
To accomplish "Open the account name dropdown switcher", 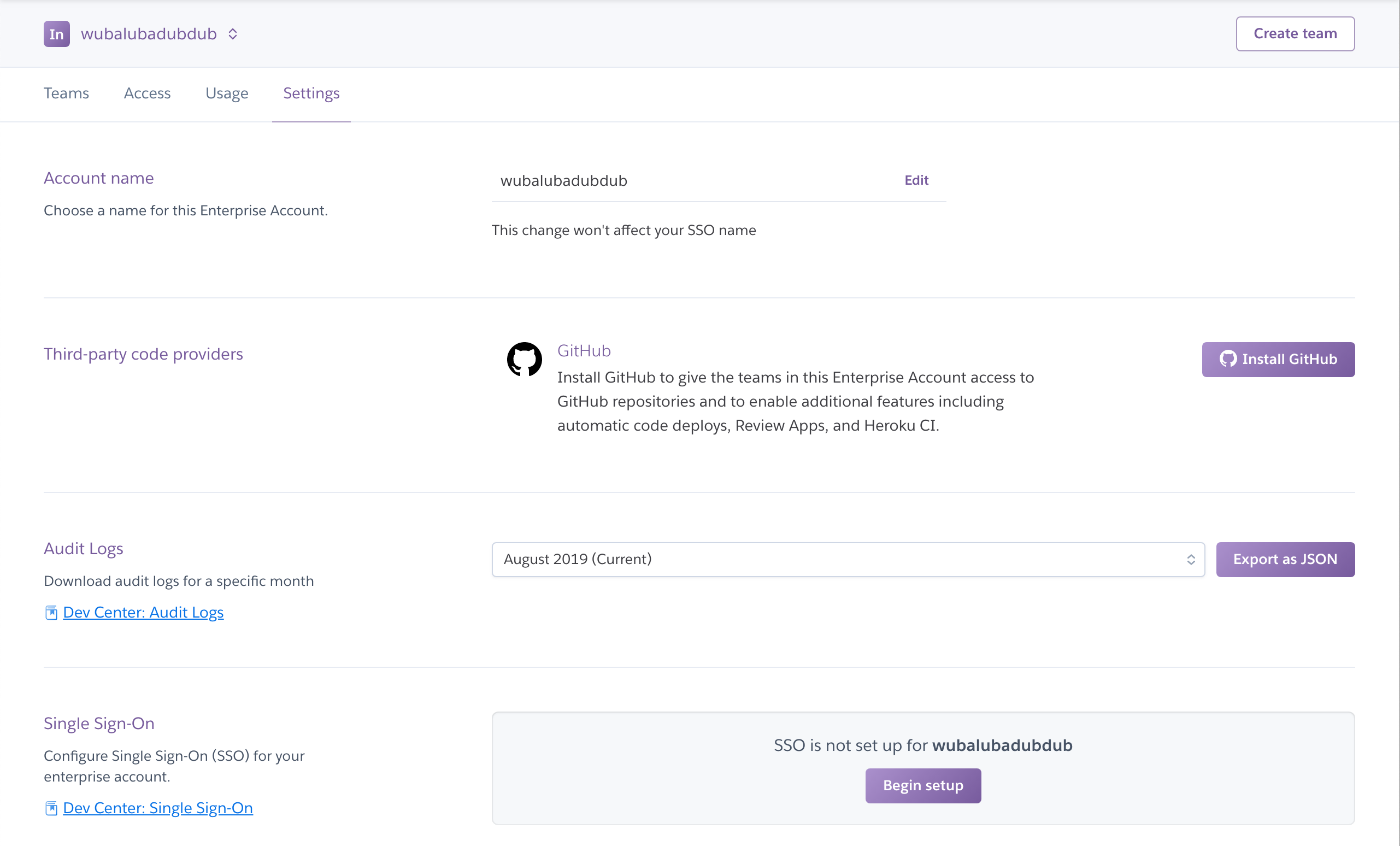I will coord(230,34).
